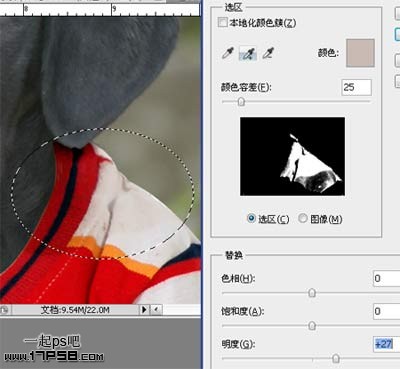The height and width of the screenshot is (369, 400).
Task: Click the black-and-white selection preview
Action: tap(292, 156)
